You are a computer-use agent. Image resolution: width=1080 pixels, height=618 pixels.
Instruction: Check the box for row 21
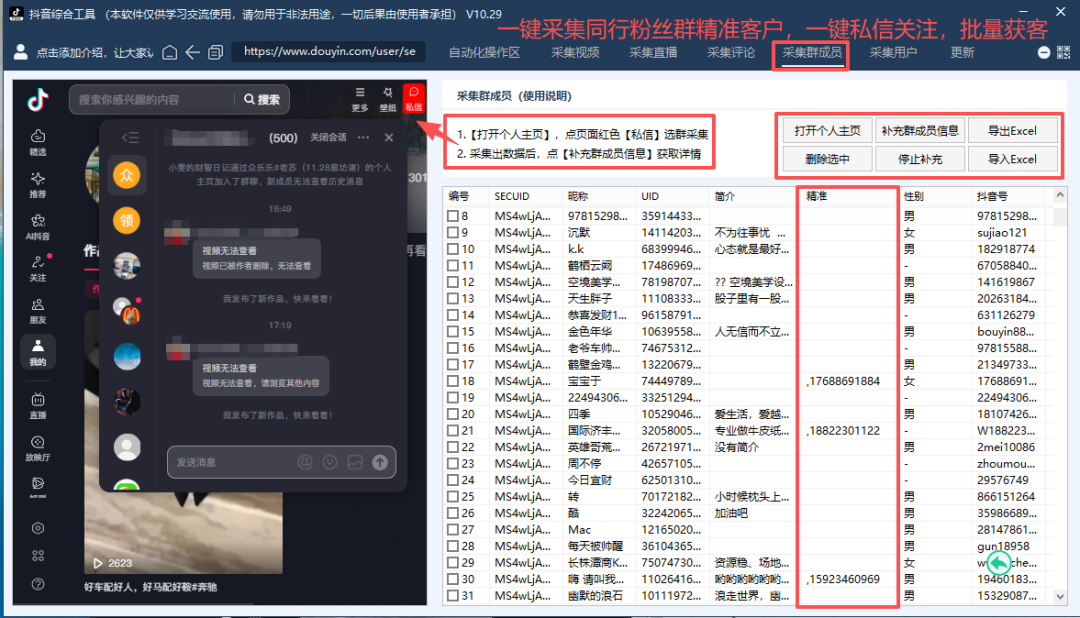pos(453,431)
